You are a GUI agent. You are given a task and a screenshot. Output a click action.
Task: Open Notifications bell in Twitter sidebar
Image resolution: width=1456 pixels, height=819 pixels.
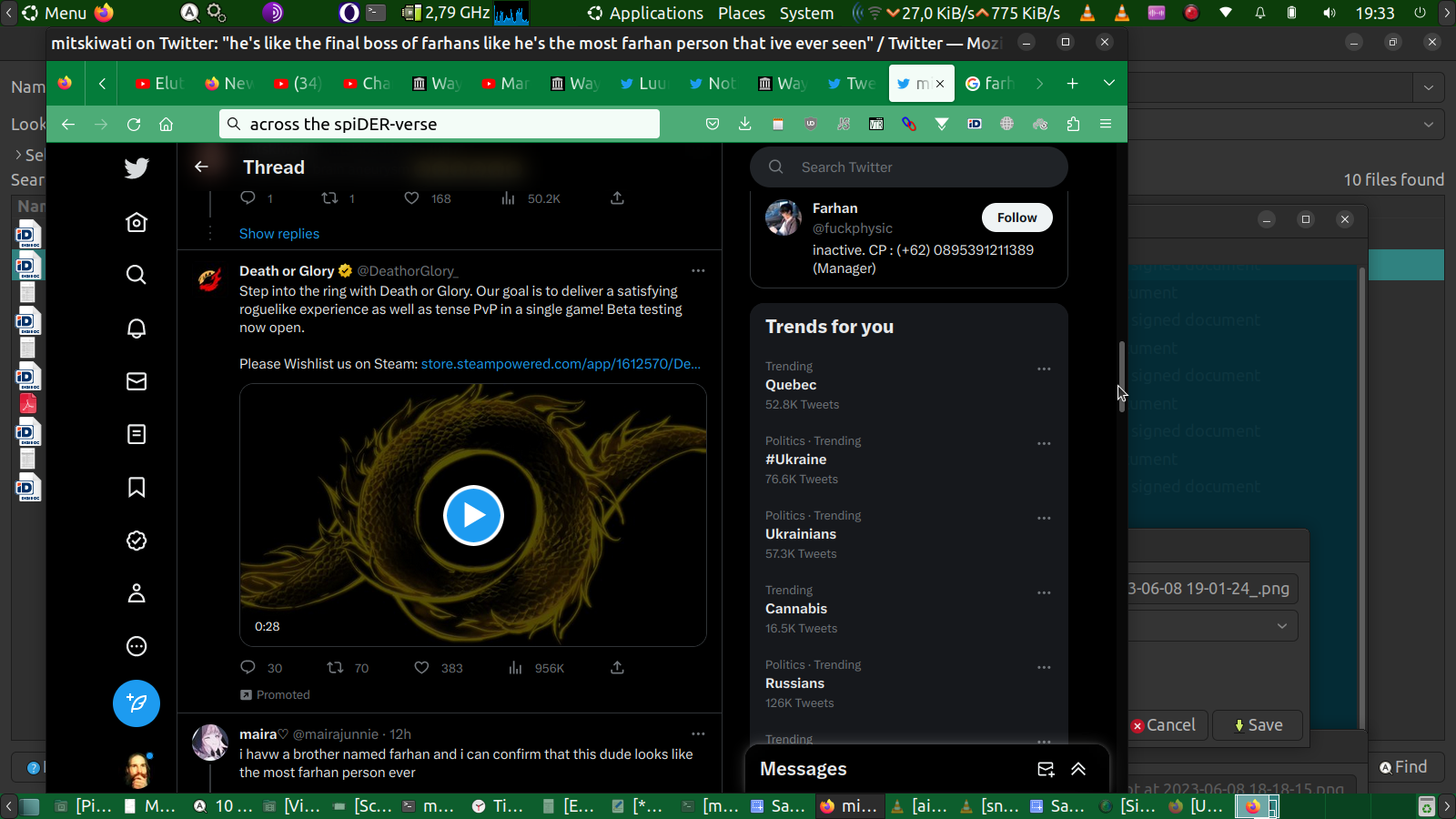[x=136, y=328]
